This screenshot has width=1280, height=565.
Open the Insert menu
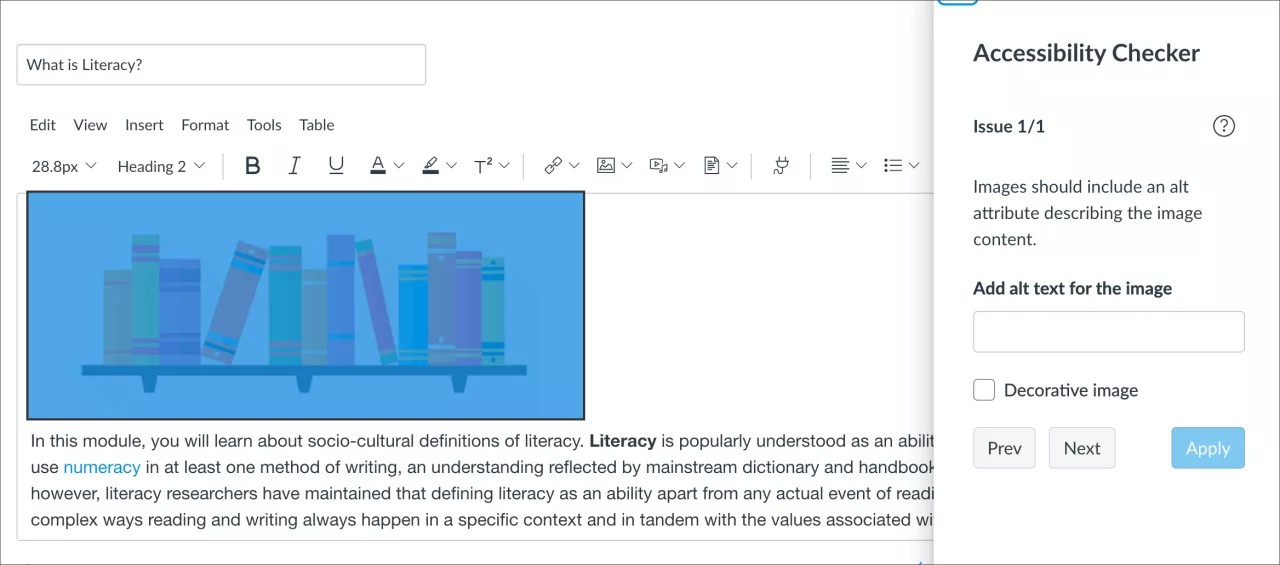coord(144,125)
